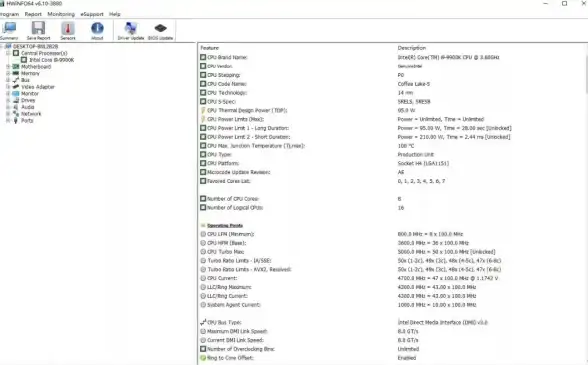Open the Summary toolbar icon
Viewport: 588px width, 365px height.
click(x=9, y=29)
